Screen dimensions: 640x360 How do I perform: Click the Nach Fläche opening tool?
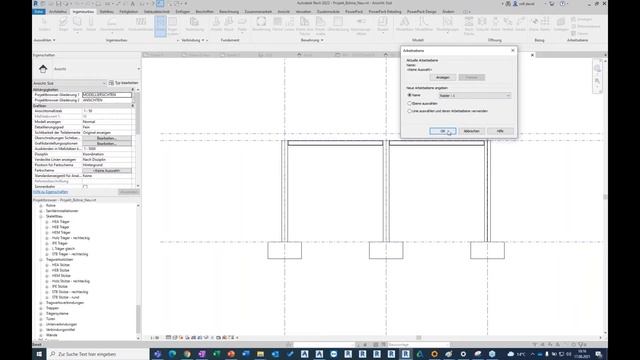tap(469, 25)
